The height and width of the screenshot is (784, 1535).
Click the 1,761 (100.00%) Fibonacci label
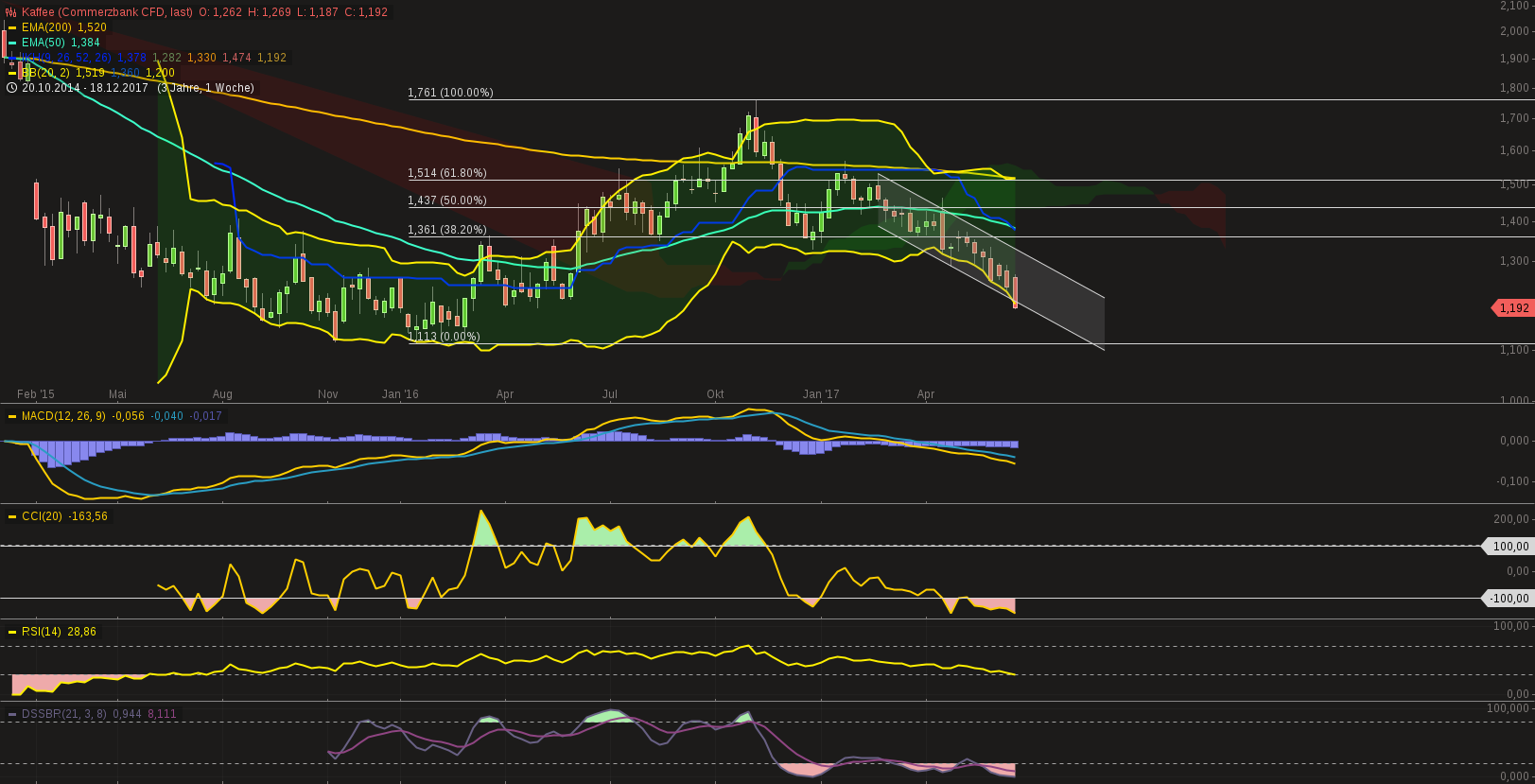pyautogui.click(x=450, y=93)
